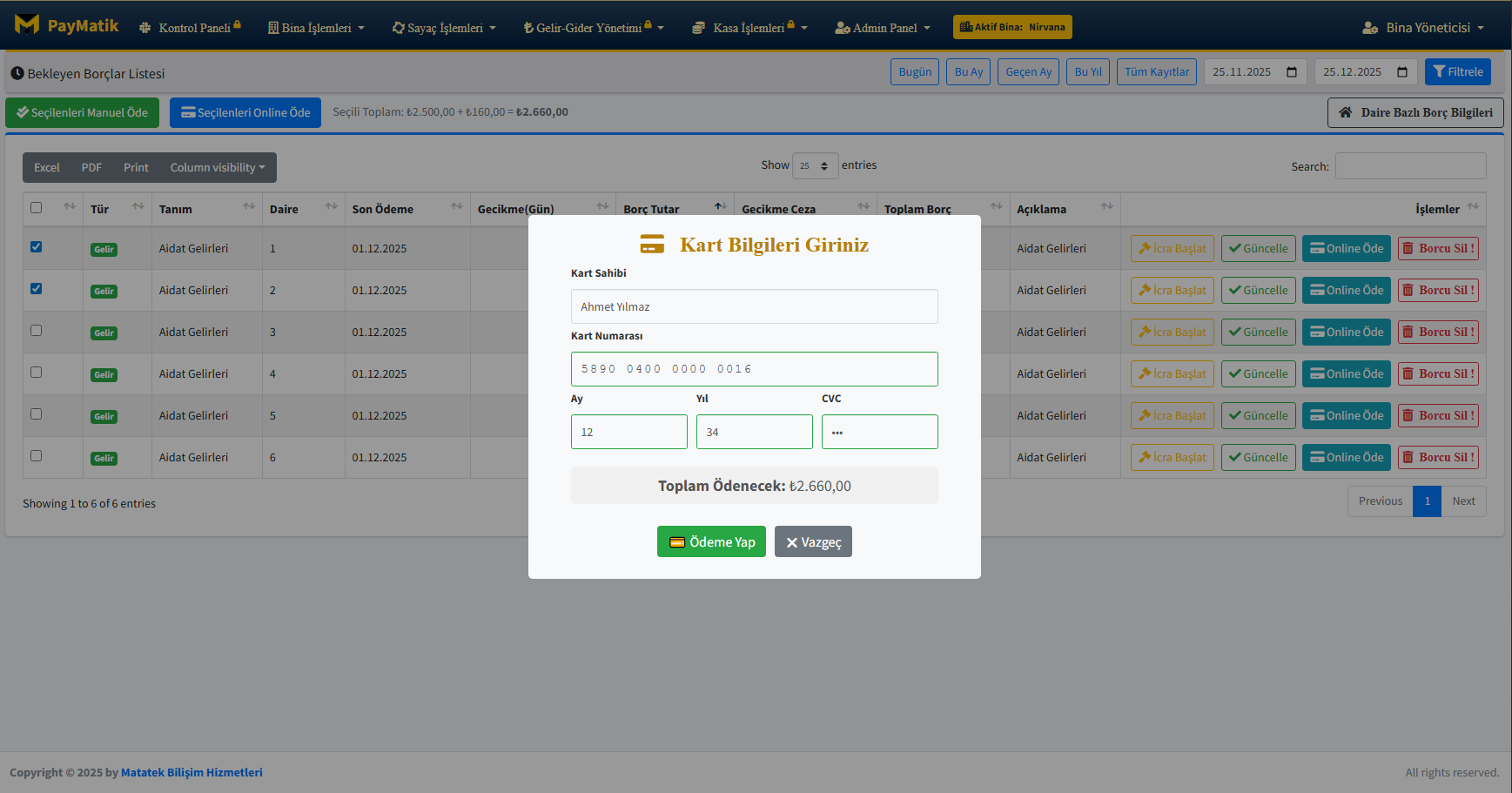Image resolution: width=1512 pixels, height=793 pixels.
Task: Open the Sayaç İşlemleri menu
Action: pos(444,28)
